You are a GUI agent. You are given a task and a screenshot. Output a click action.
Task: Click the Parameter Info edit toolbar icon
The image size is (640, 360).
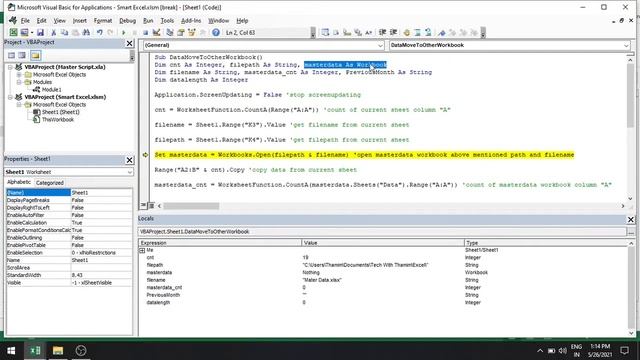click(358, 32)
